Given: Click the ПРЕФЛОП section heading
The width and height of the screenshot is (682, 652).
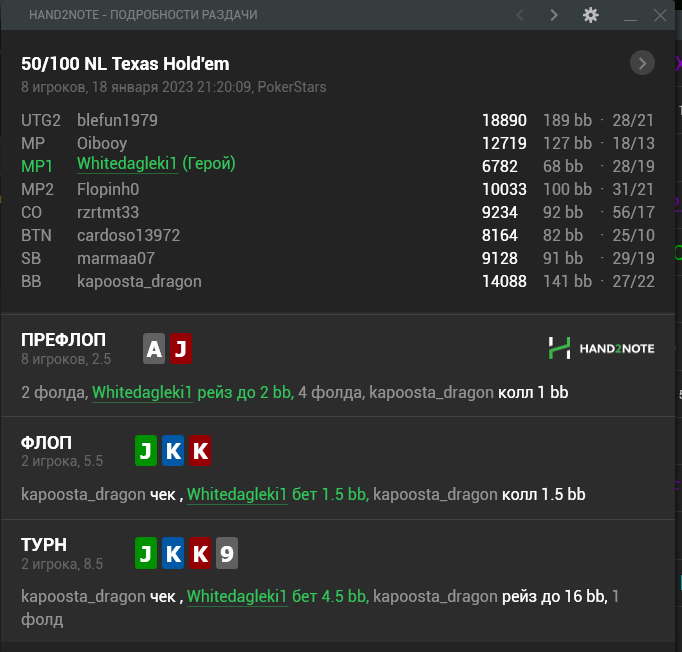Looking at the screenshot, I should [64, 340].
